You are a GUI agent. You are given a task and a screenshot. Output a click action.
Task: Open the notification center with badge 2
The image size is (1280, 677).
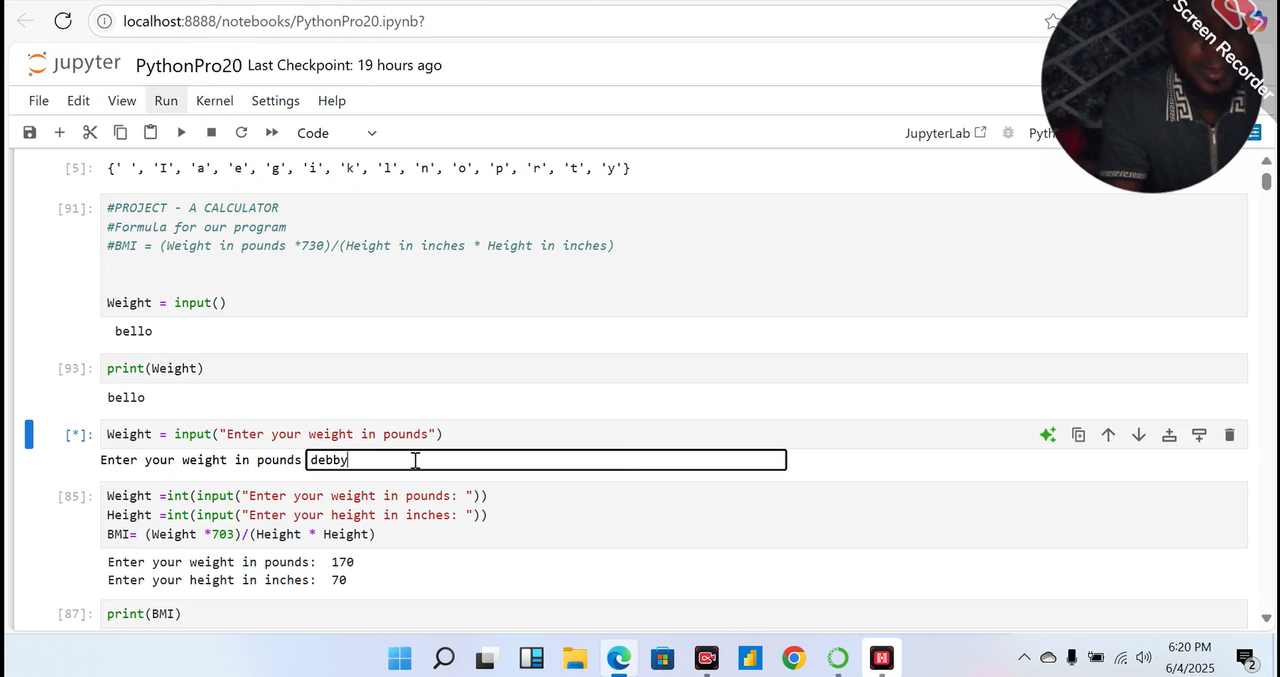(1246, 658)
